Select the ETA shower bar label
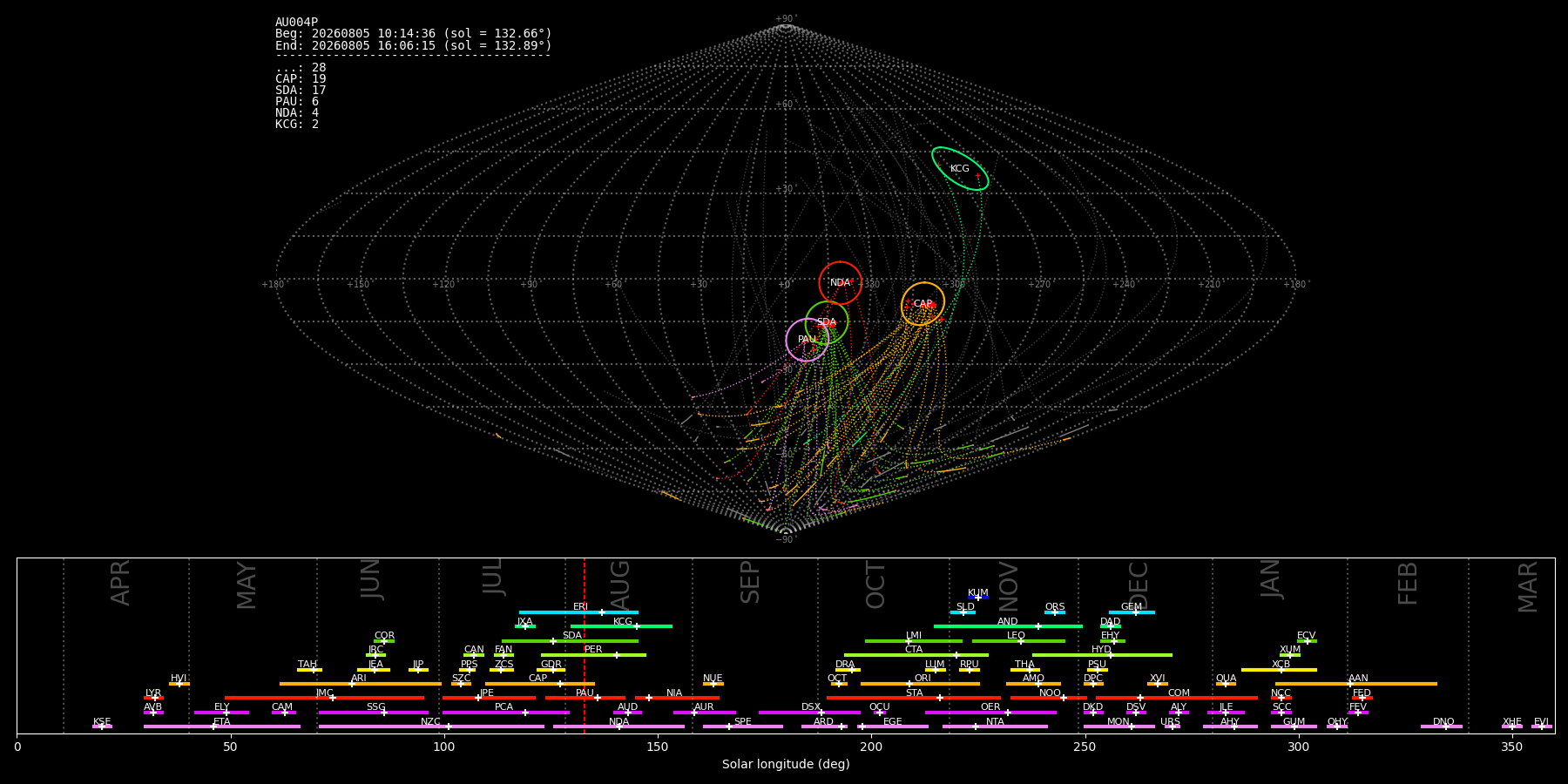1568x784 pixels. 222,722
